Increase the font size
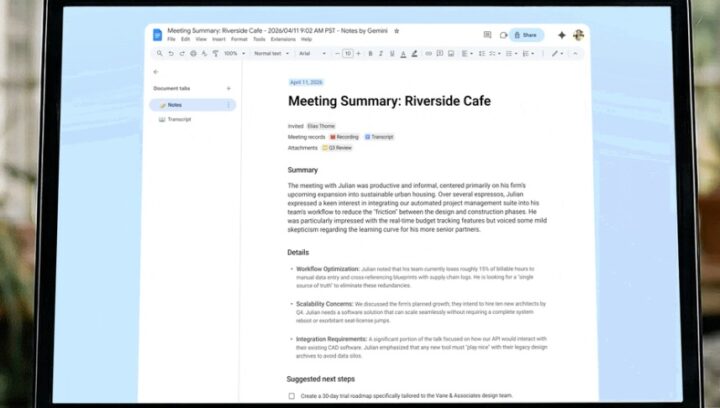The width and height of the screenshot is (720, 408). pyautogui.click(x=359, y=54)
